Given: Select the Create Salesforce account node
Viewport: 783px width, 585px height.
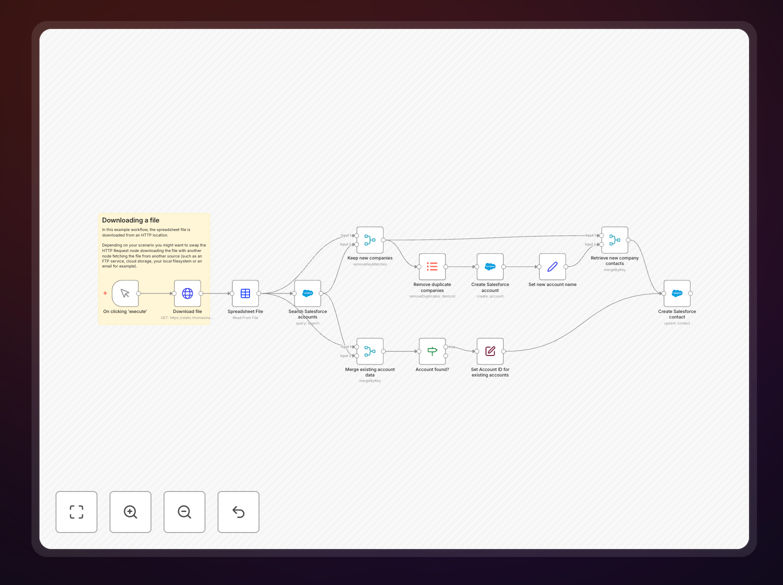Looking at the screenshot, I should coord(490,266).
